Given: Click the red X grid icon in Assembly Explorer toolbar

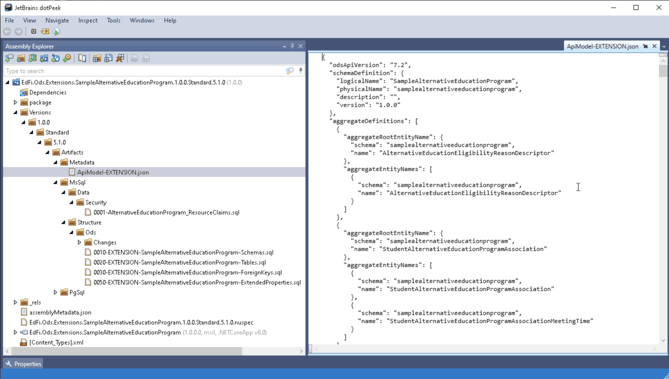Looking at the screenshot, I should tap(120, 58).
